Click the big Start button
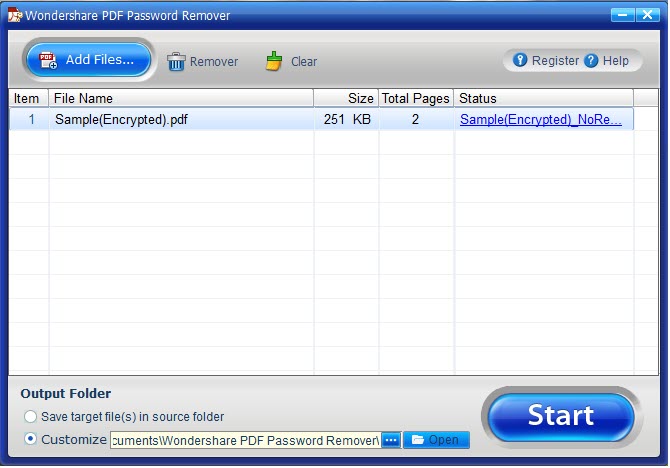The image size is (670, 468). (561, 416)
